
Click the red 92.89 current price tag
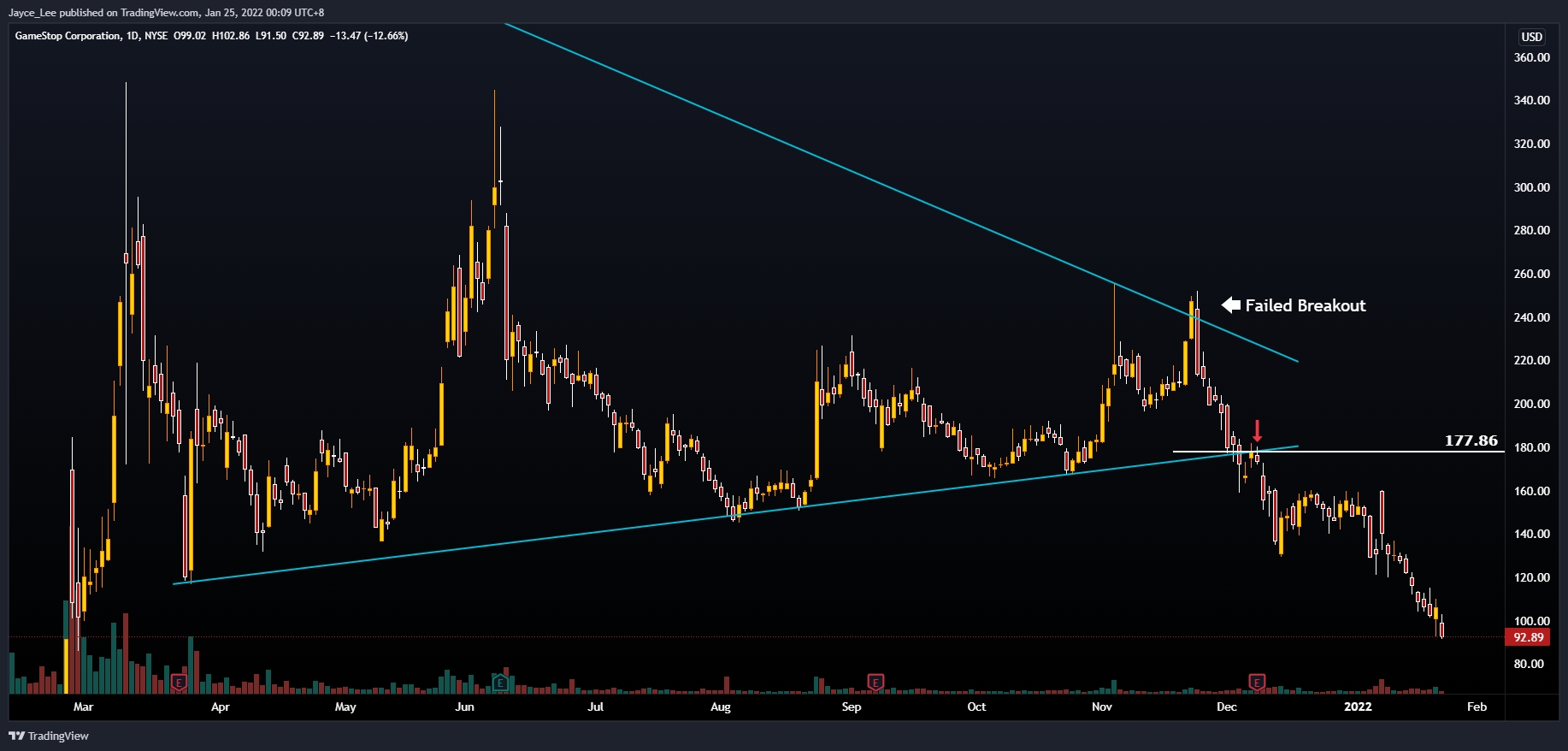click(1528, 637)
